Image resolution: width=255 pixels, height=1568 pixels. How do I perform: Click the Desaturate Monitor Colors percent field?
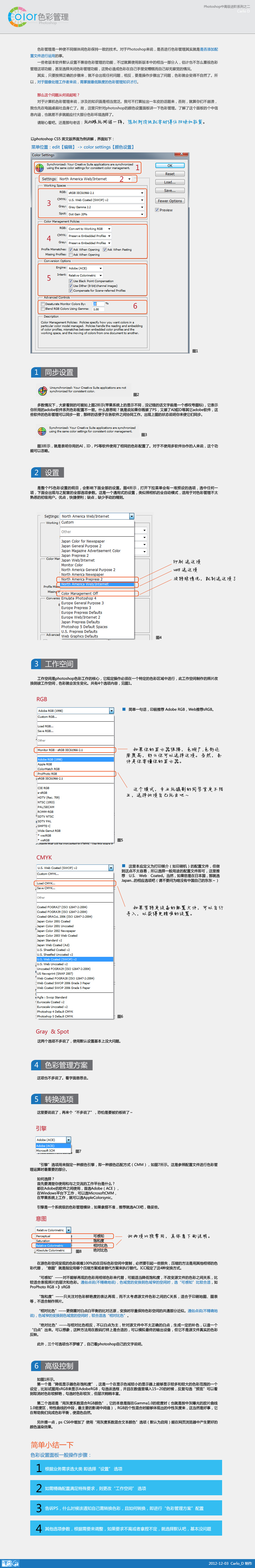coord(98,304)
